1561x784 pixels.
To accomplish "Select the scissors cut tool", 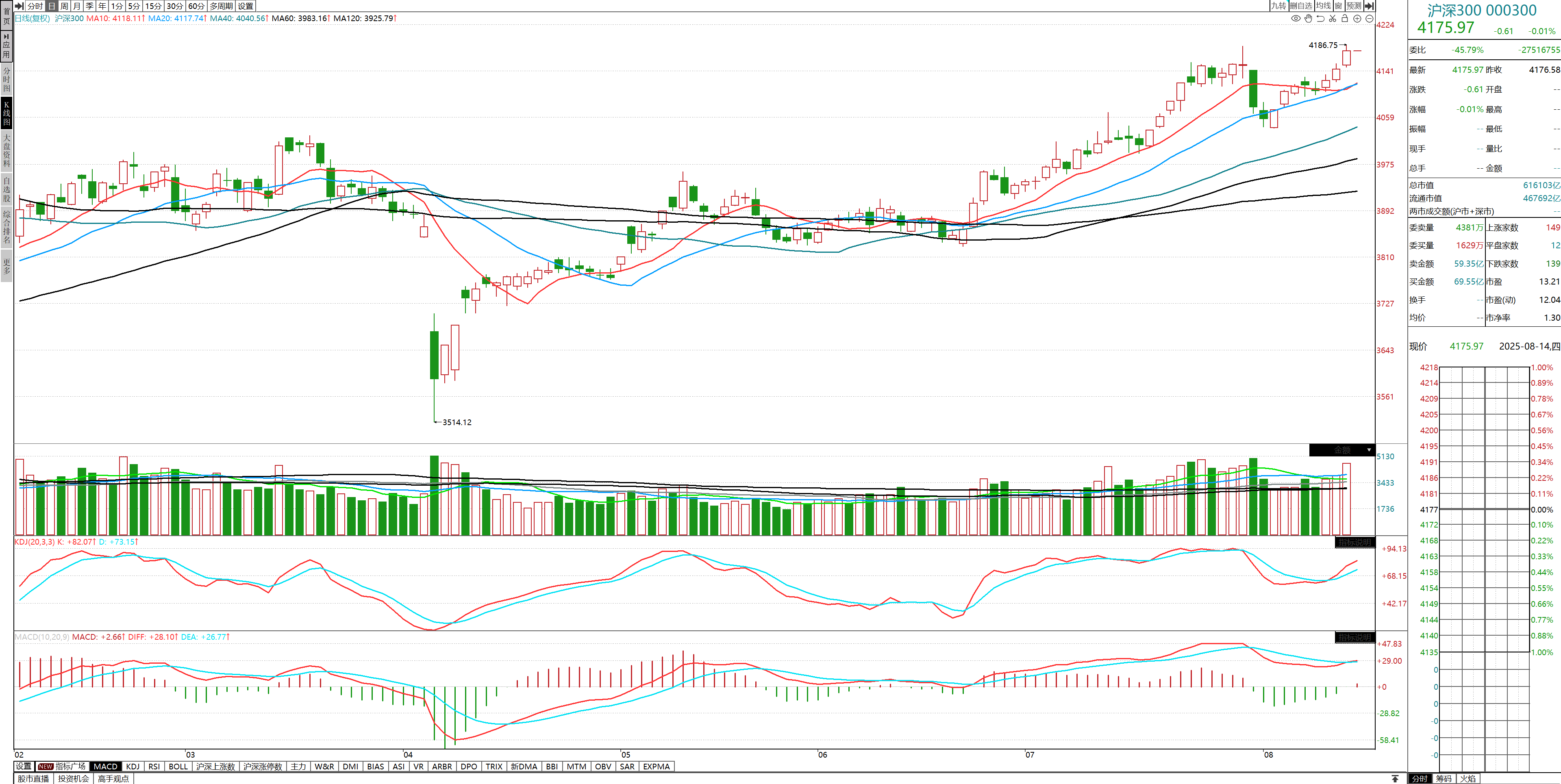I will click(1333, 18).
